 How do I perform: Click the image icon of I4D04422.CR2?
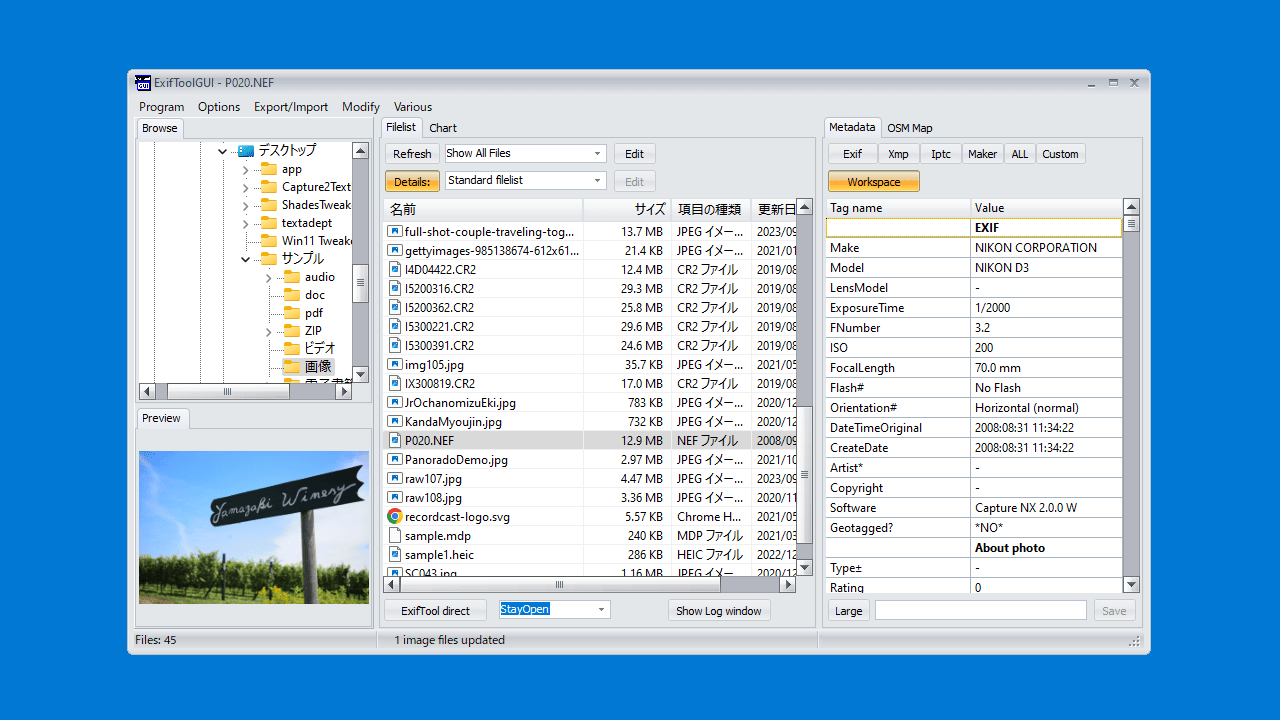tap(395, 270)
